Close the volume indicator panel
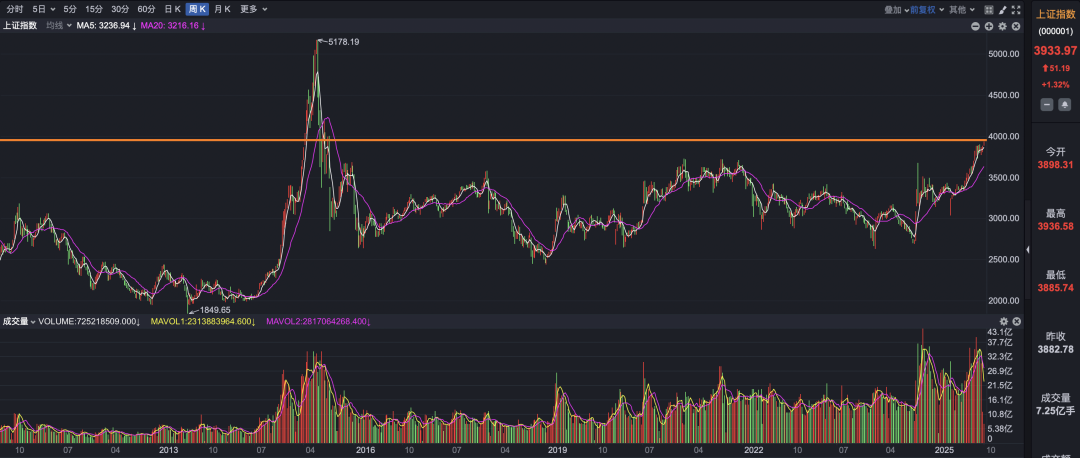 pos(1017,321)
